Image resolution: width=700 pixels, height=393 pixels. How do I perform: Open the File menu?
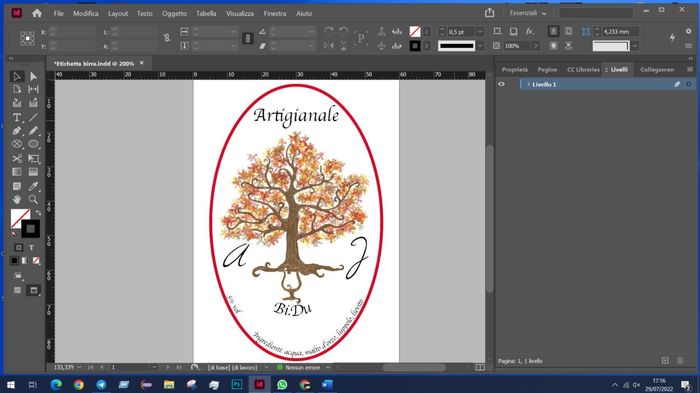(58, 13)
